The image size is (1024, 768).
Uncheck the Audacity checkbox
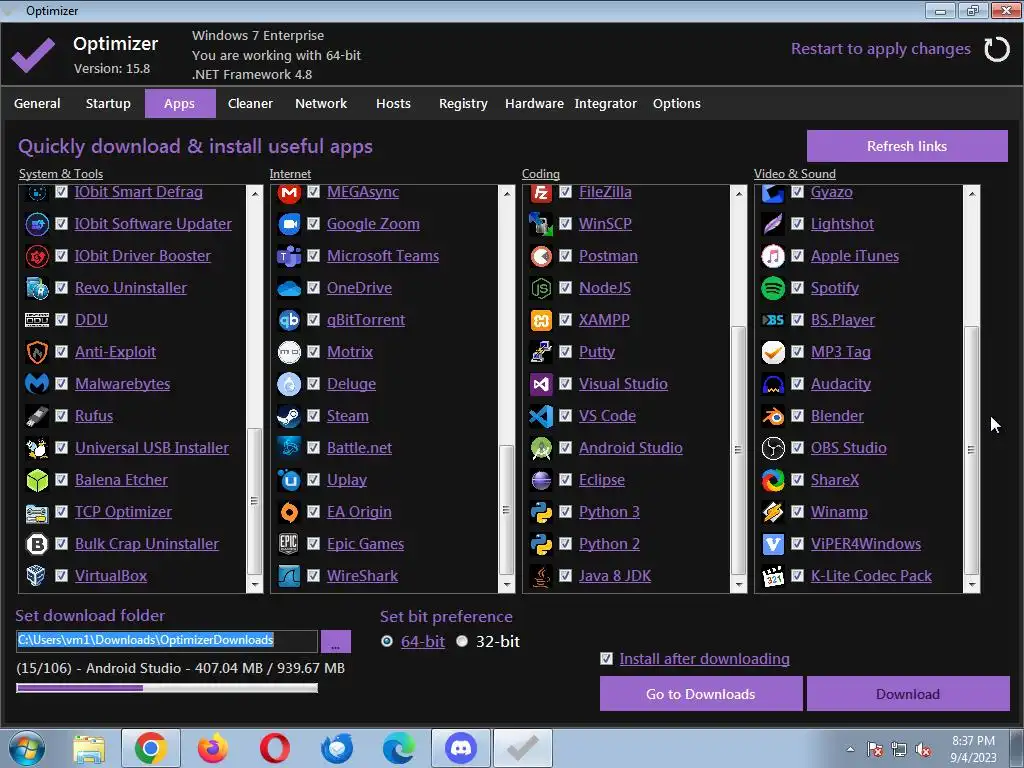pos(797,383)
